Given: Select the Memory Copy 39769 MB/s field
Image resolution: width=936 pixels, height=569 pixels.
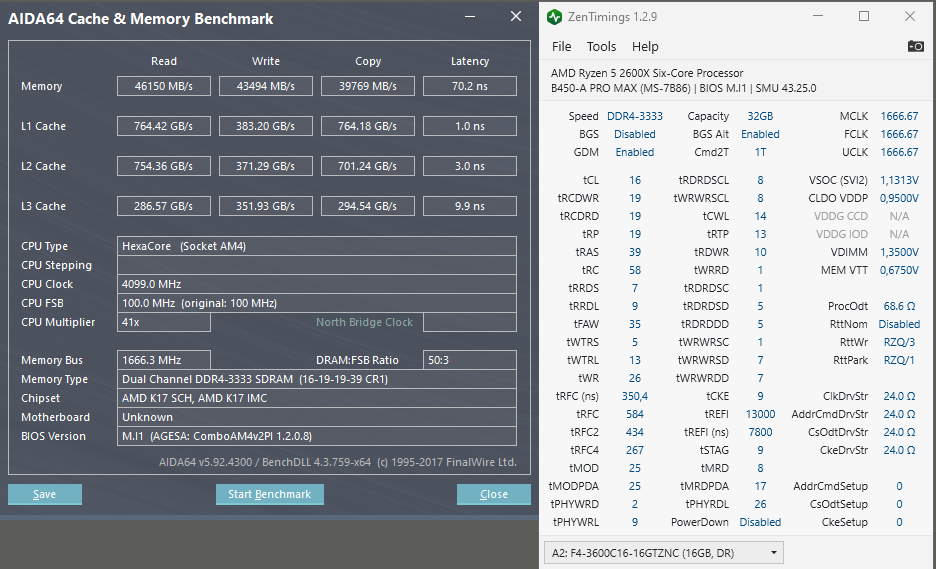Looking at the screenshot, I should [368, 86].
